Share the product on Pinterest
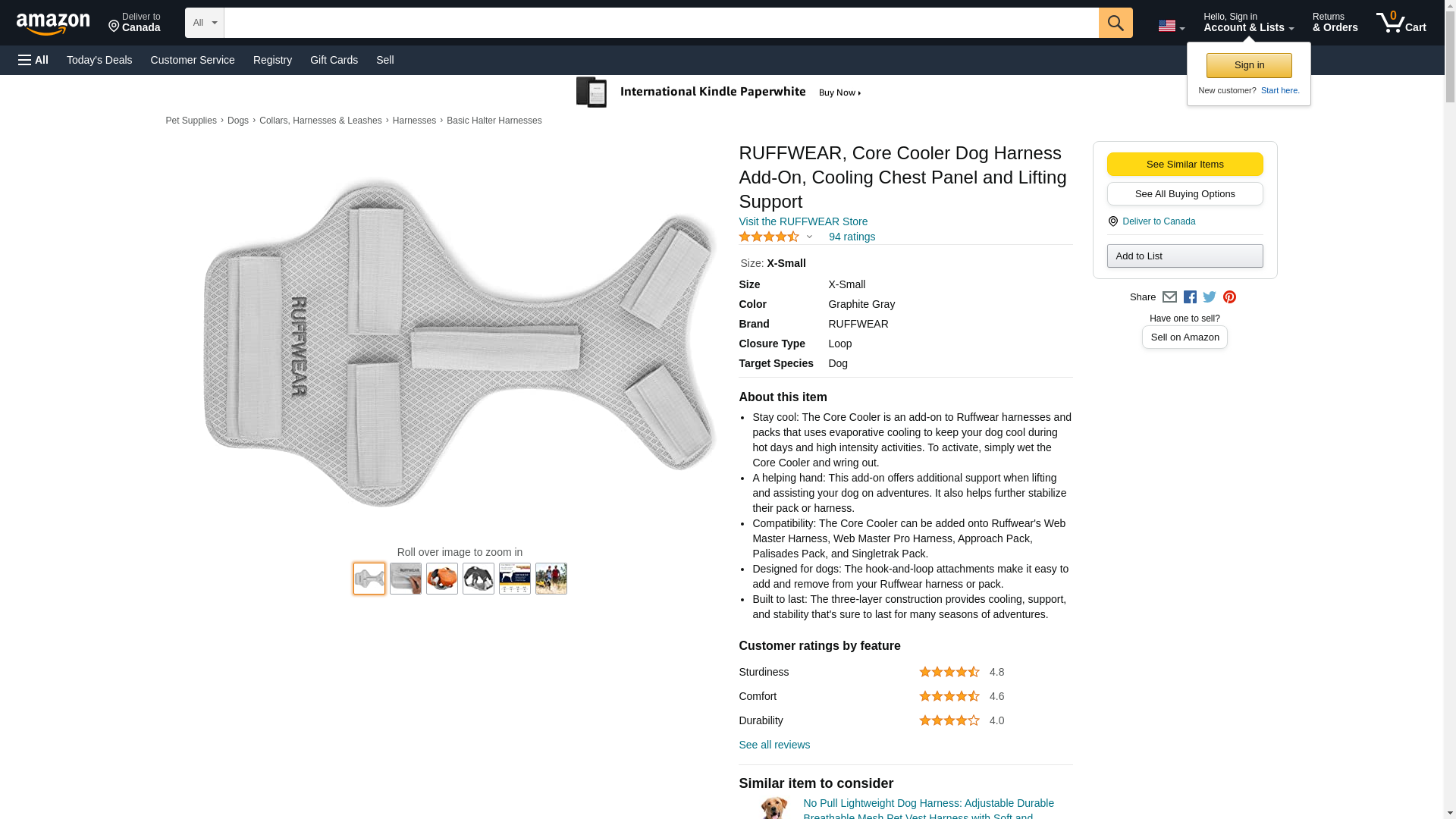Screen dimensions: 1456x819 [1229, 297]
